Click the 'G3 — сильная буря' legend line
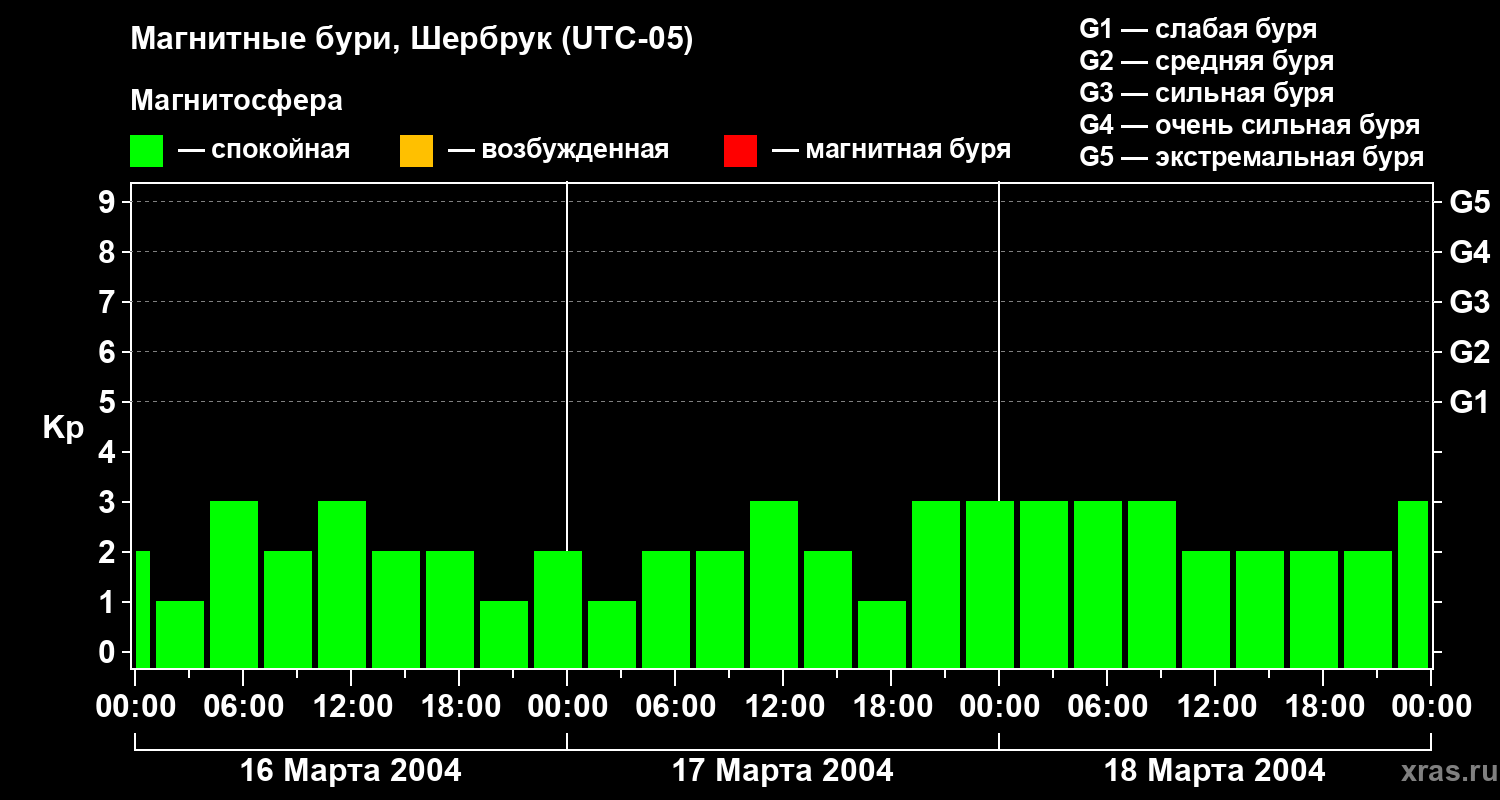This screenshot has width=1500, height=800. click(x=1207, y=93)
